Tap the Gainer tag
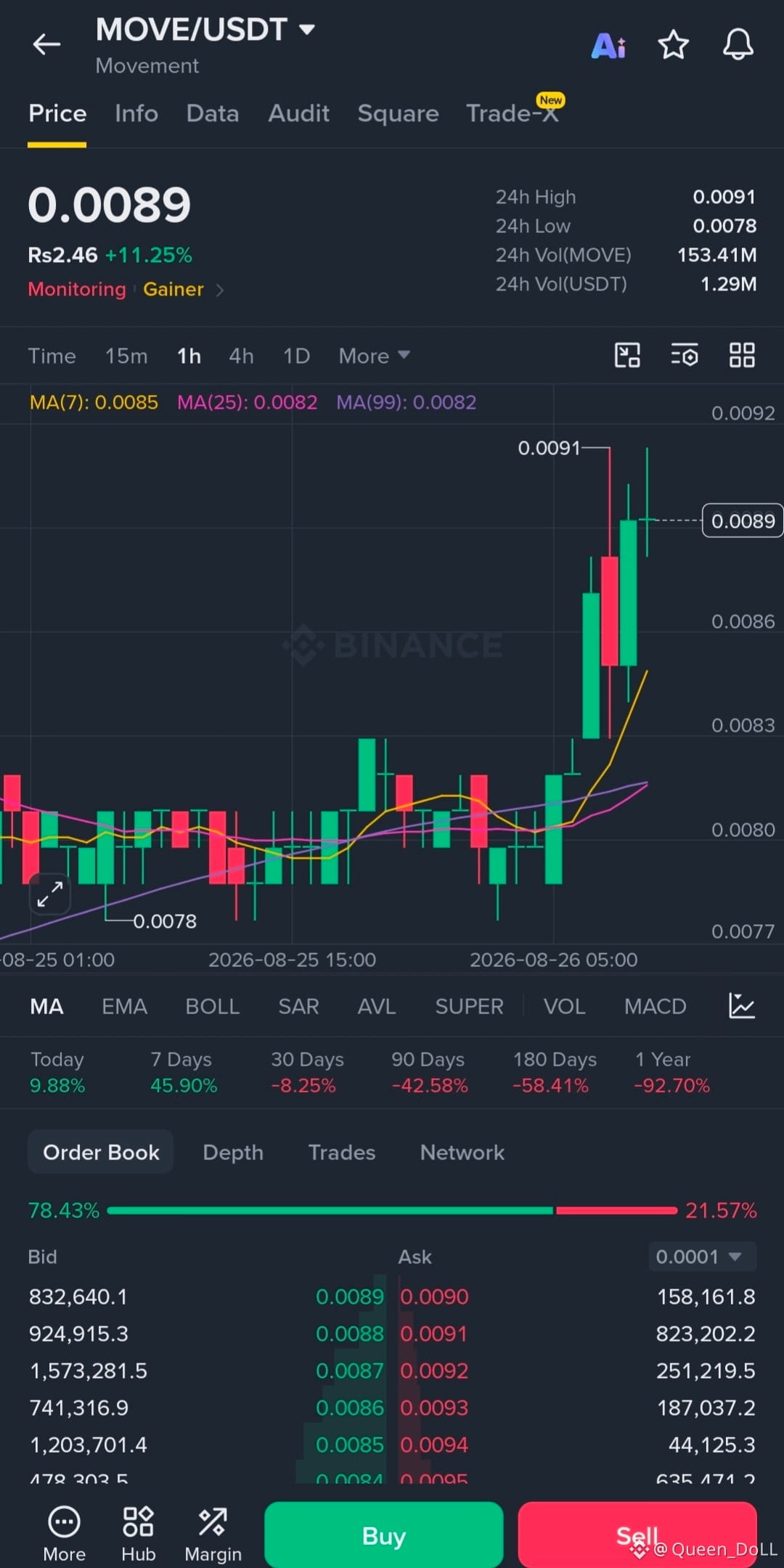Screen dimensions: 784x1568 pos(173,289)
